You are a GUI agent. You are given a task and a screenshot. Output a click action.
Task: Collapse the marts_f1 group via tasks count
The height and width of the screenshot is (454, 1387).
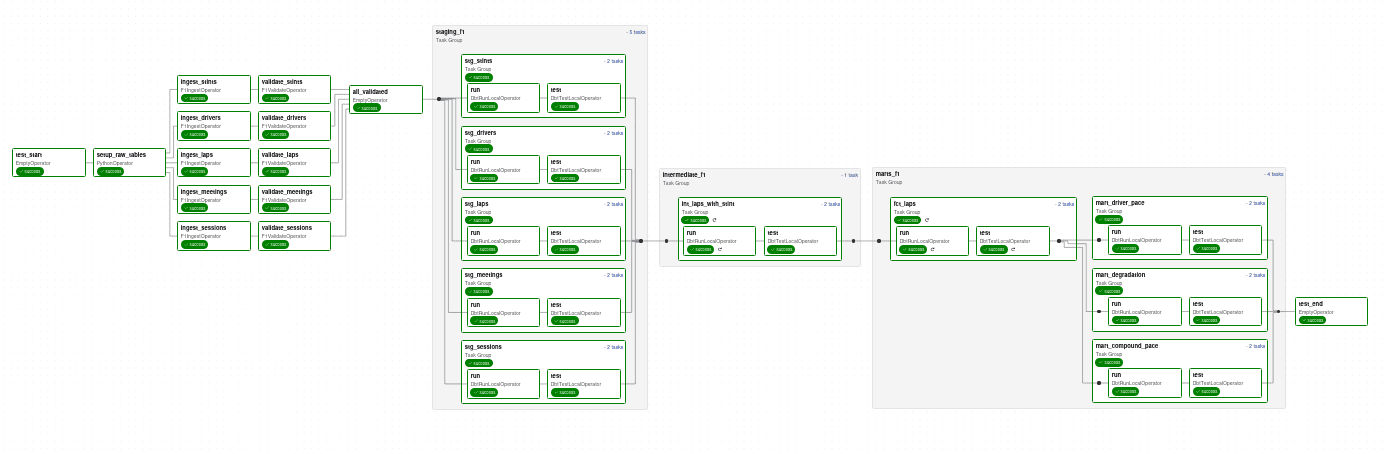click(x=1274, y=174)
